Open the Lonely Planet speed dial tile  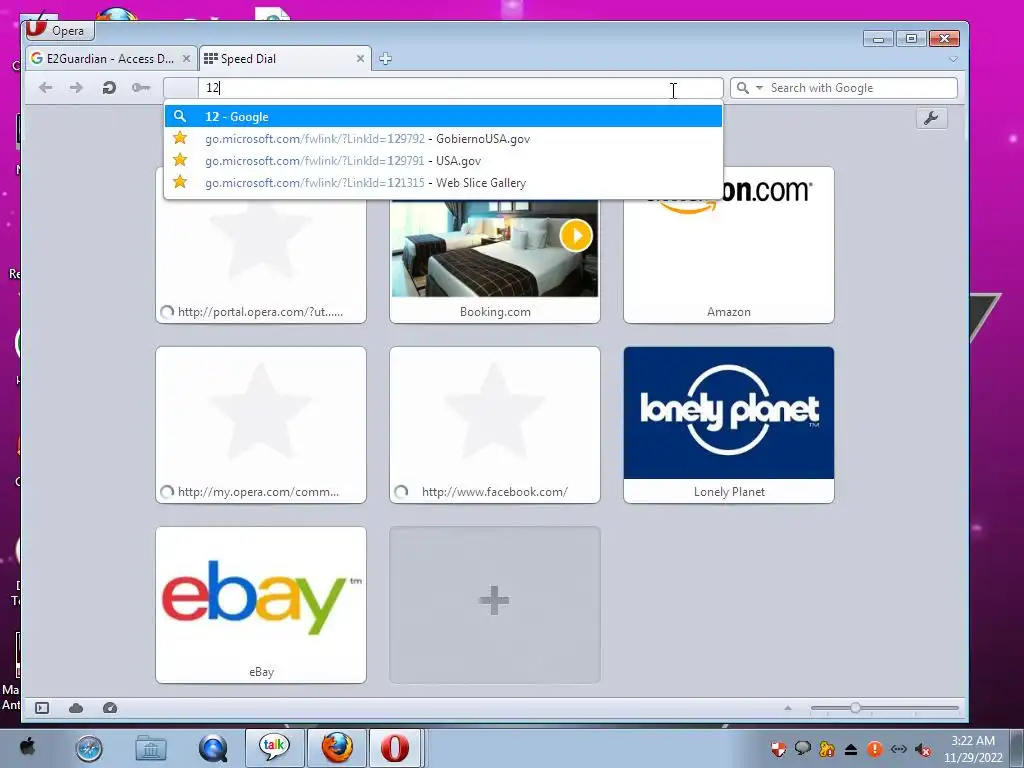729,425
